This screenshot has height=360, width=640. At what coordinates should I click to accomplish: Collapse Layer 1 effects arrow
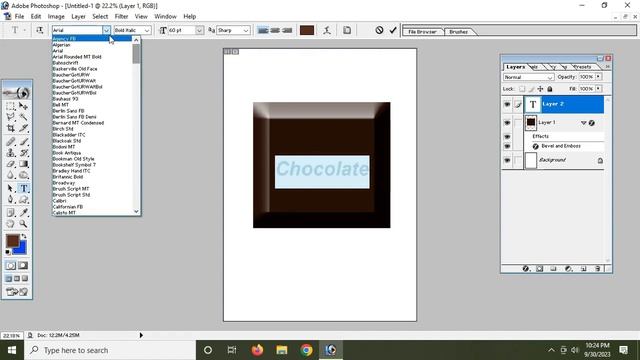(583, 122)
